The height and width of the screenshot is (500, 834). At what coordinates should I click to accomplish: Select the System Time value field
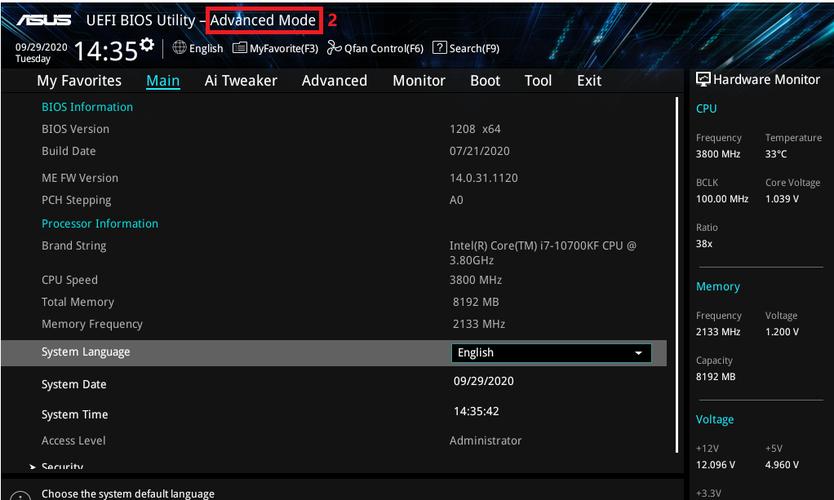coord(476,411)
